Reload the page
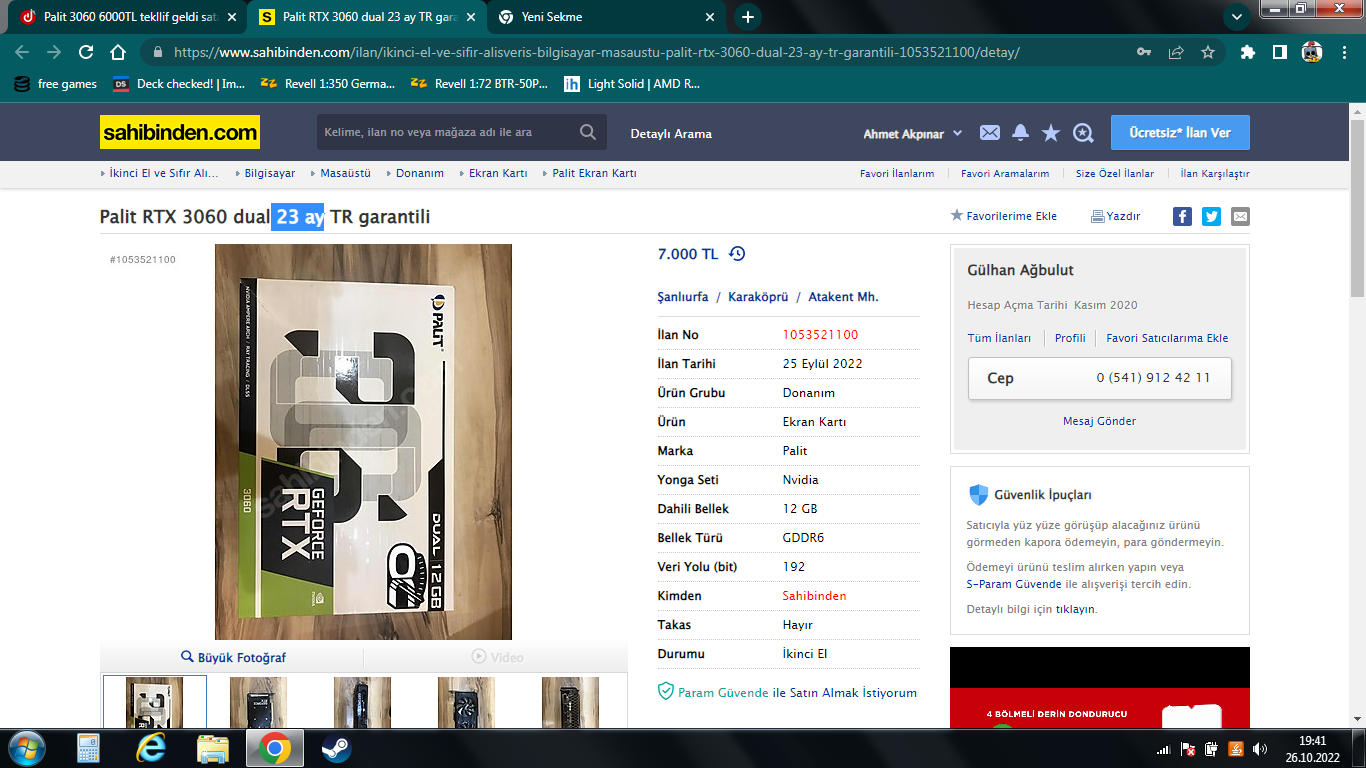Screen dimensions: 1366x768 (x=86, y=52)
